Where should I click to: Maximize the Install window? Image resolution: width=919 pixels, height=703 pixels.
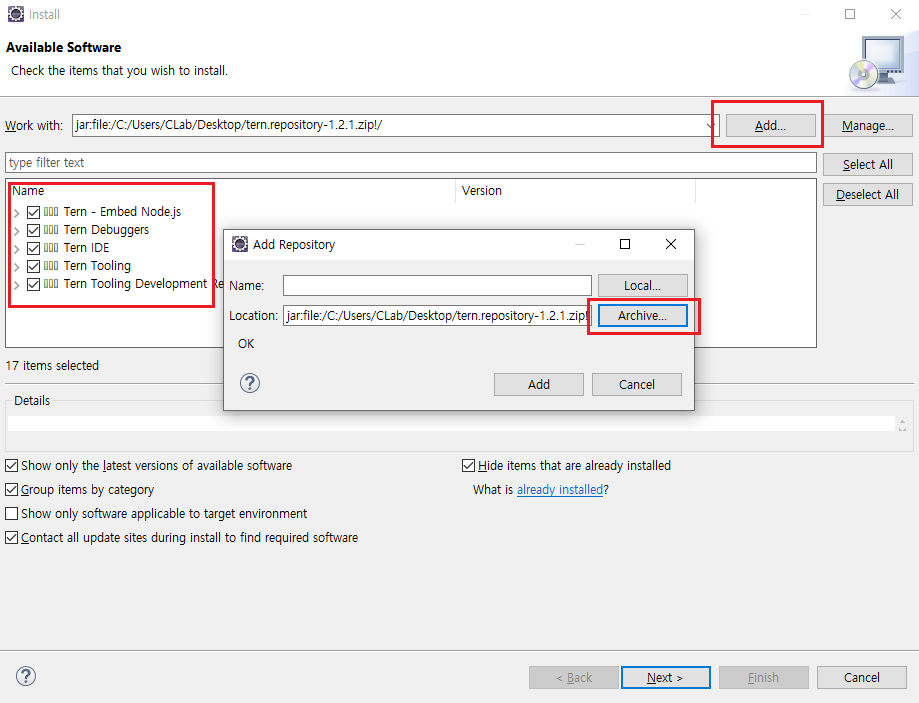pos(850,14)
